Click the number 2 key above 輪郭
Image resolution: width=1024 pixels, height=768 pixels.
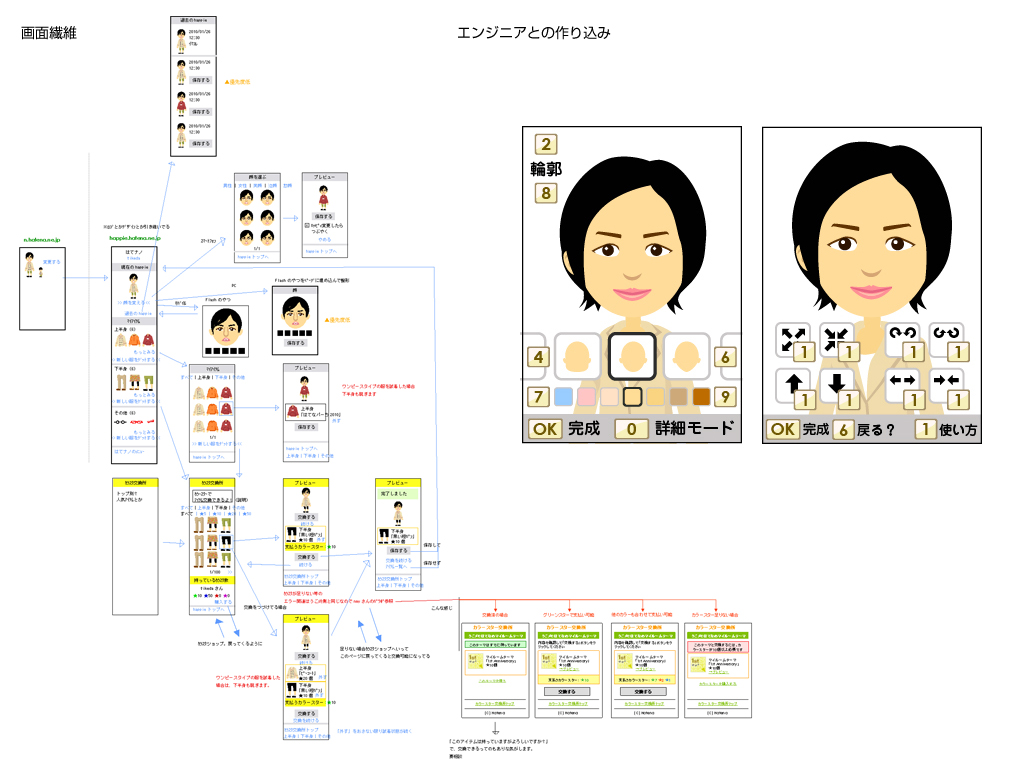[546, 144]
